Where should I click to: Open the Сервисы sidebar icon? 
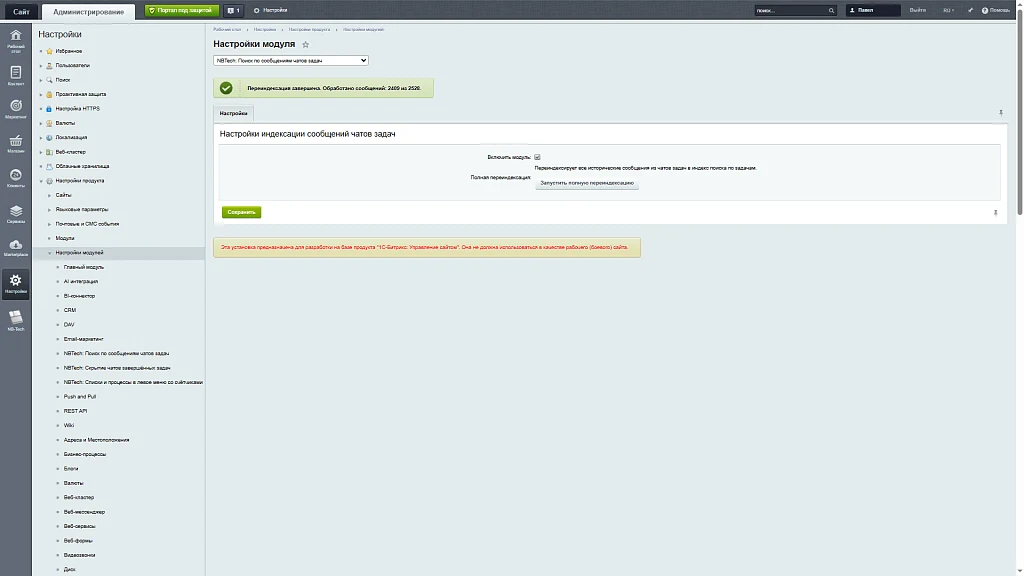16,214
